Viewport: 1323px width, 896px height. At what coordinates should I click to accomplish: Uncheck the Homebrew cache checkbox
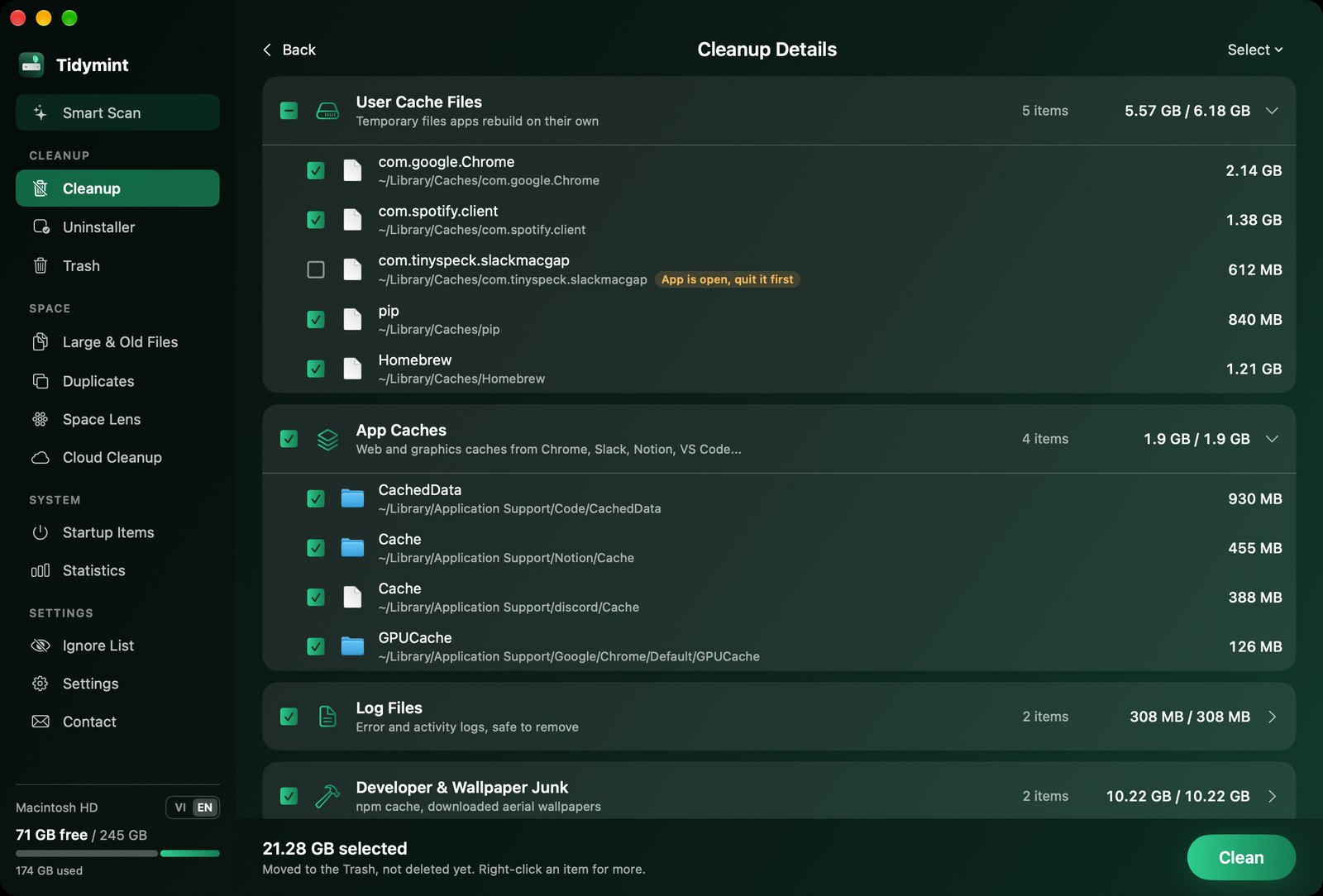[316, 369]
